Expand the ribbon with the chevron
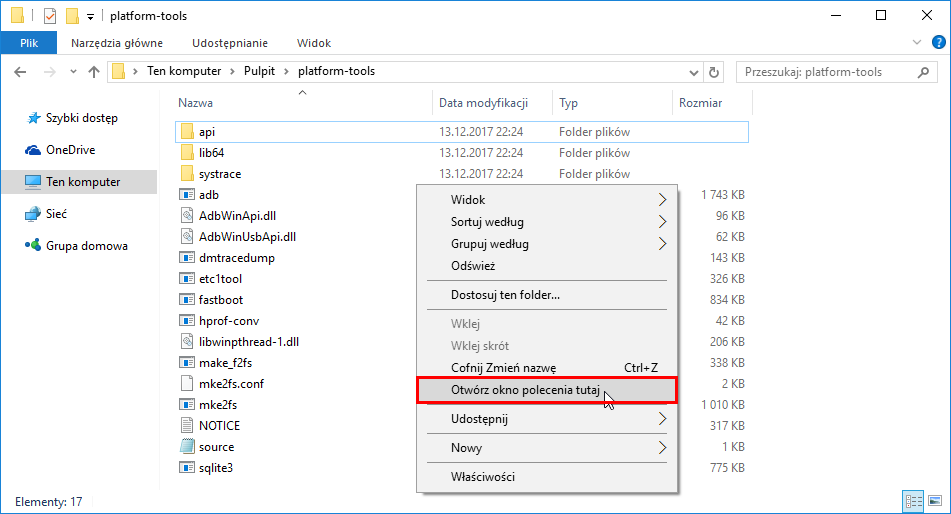 (917, 43)
